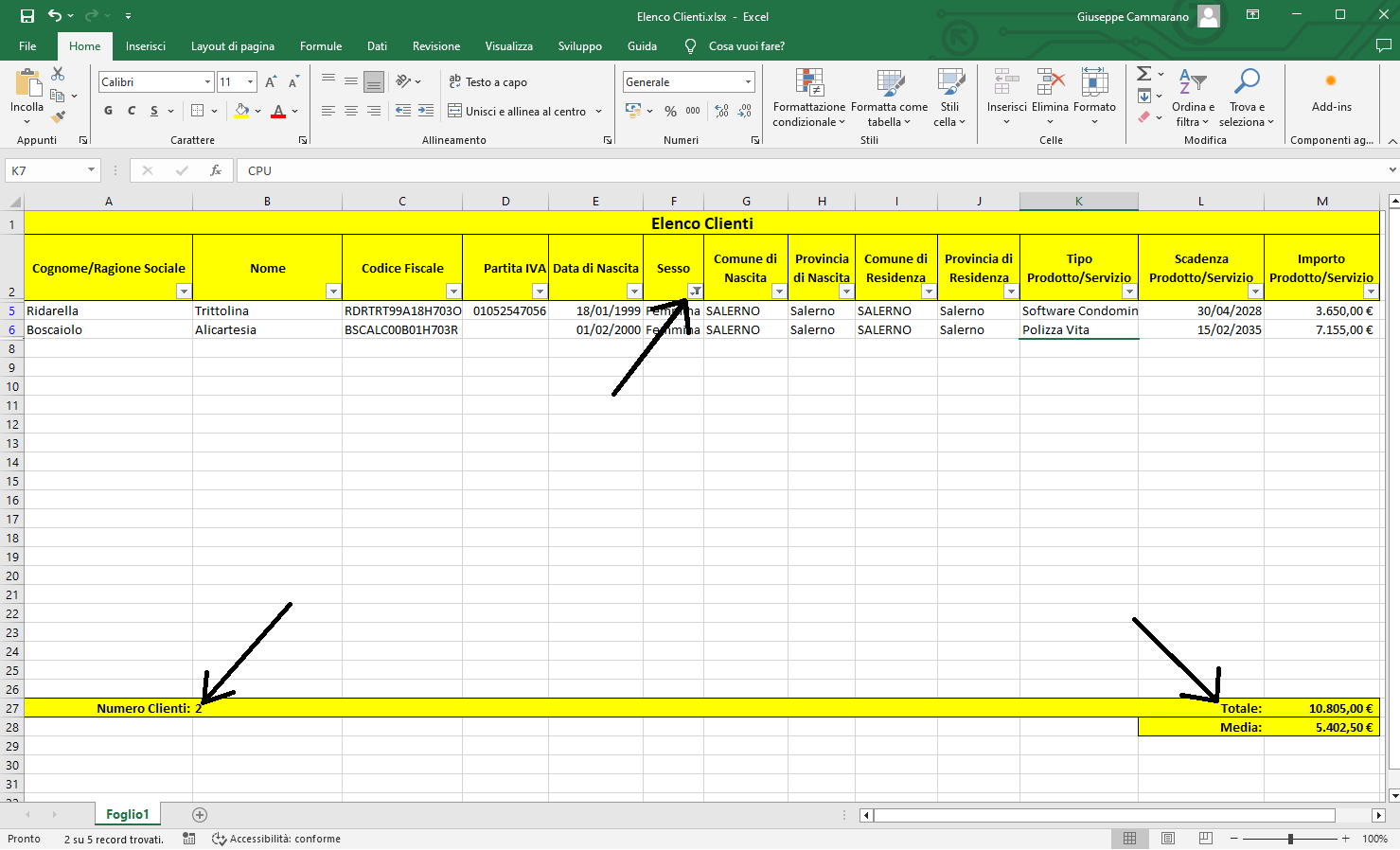This screenshot has width=1400, height=850.
Task: Expand the Name Box dropdown arrow
Action: tap(92, 170)
